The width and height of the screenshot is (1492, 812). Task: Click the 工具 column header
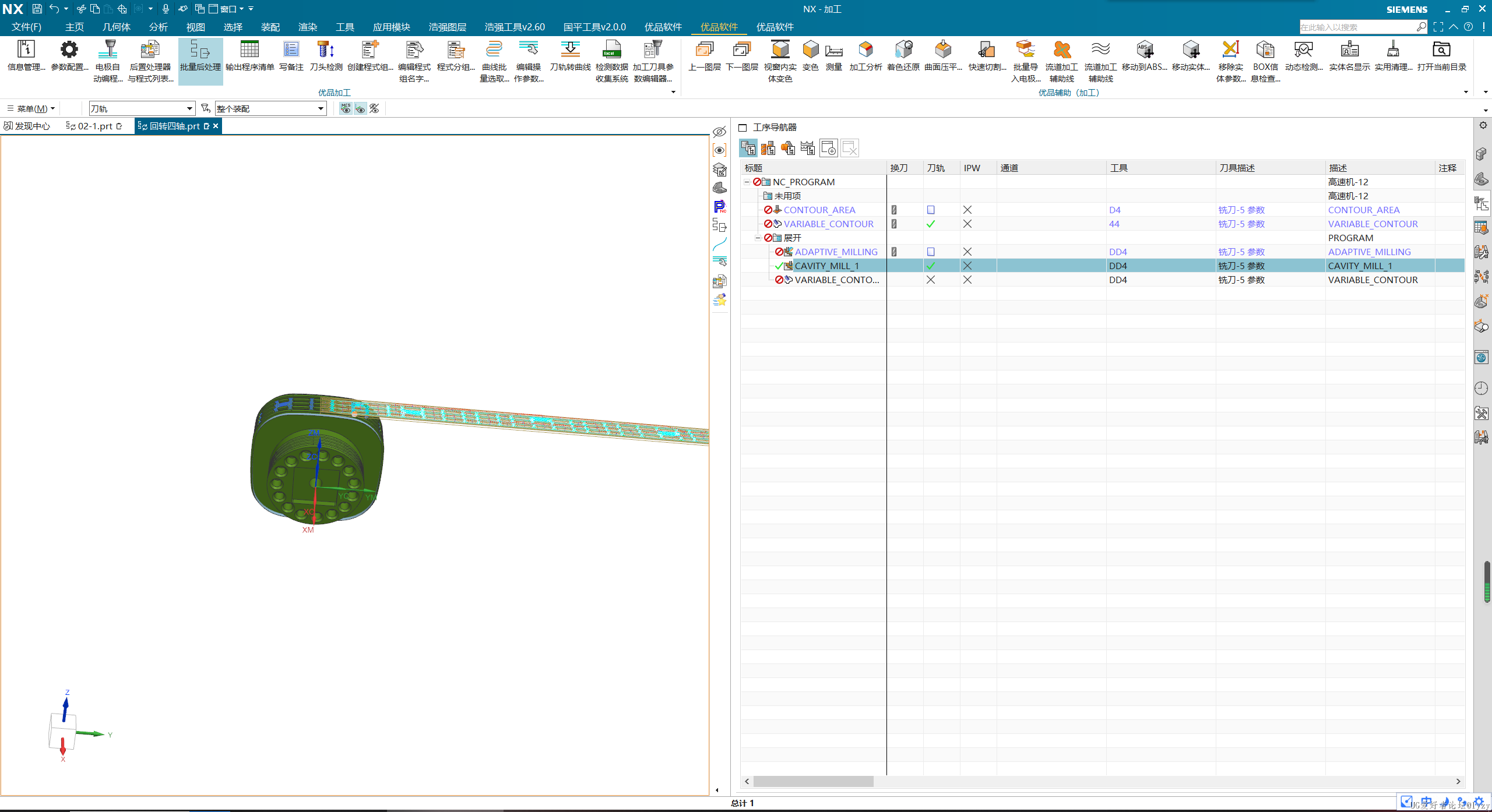click(1161, 168)
